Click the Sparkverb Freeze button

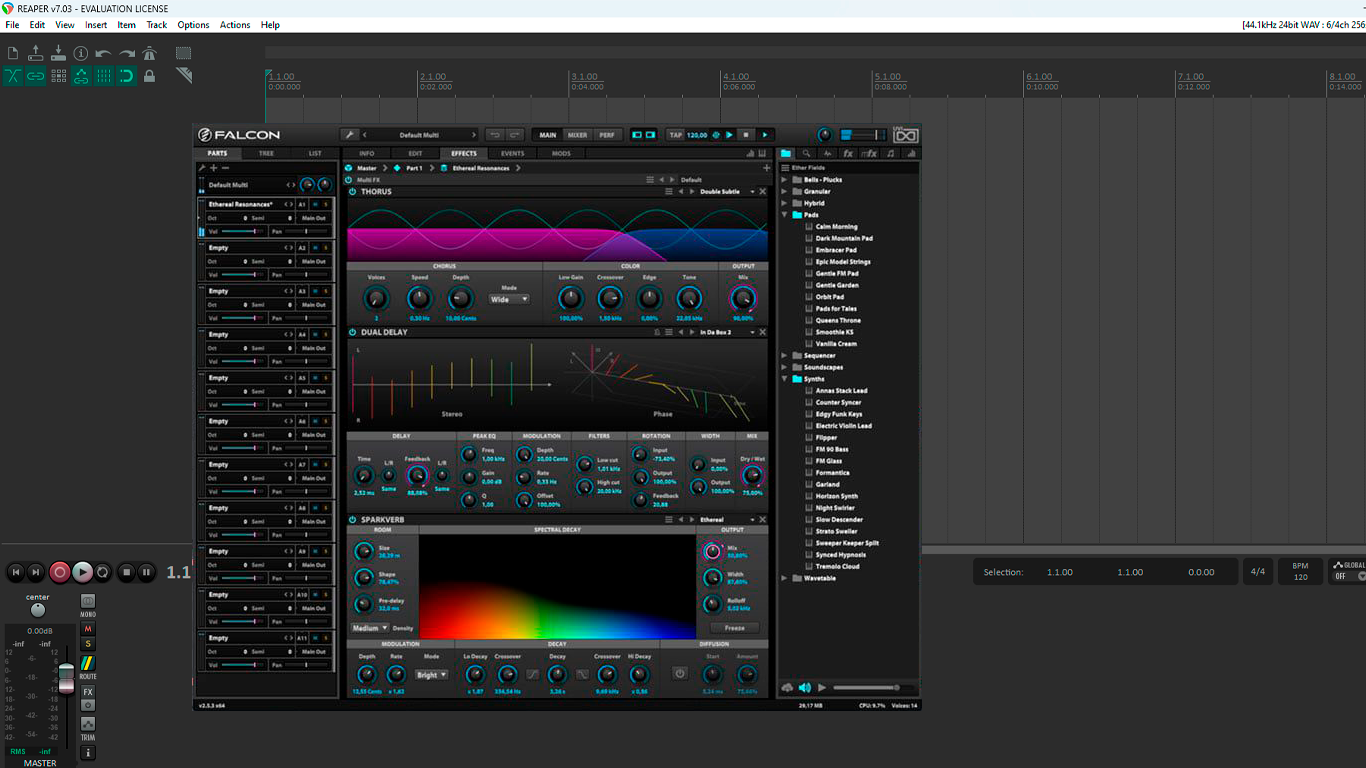pos(734,628)
